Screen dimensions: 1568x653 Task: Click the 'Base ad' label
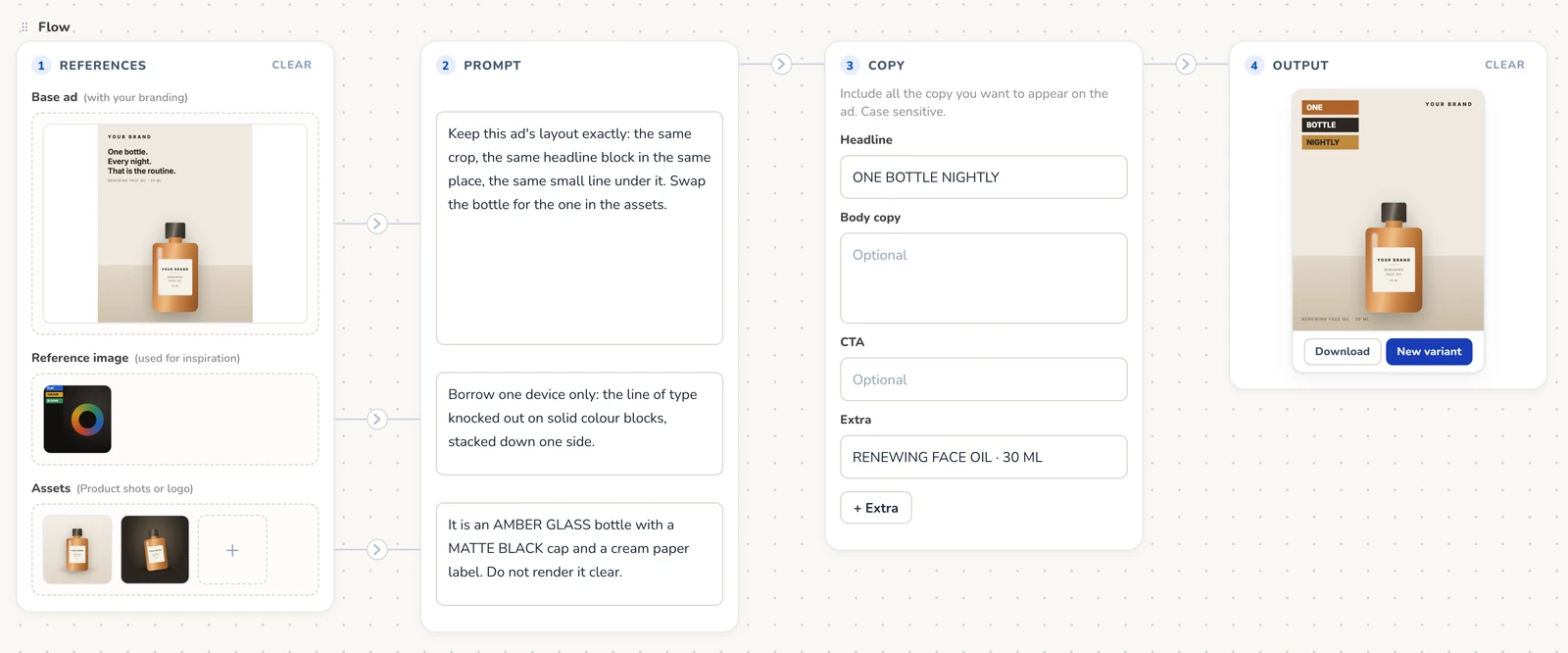[x=55, y=97]
